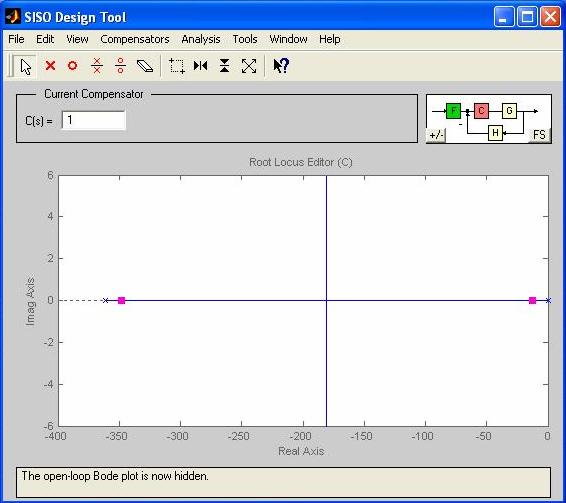The width and height of the screenshot is (566, 503).
Task: Select the arrow pointer tool
Action: pyautogui.click(x=26, y=66)
